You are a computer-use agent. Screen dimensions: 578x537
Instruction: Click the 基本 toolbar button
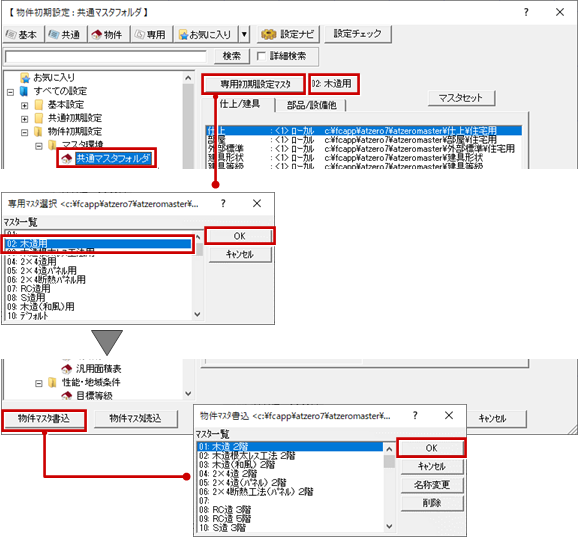[x=23, y=35]
